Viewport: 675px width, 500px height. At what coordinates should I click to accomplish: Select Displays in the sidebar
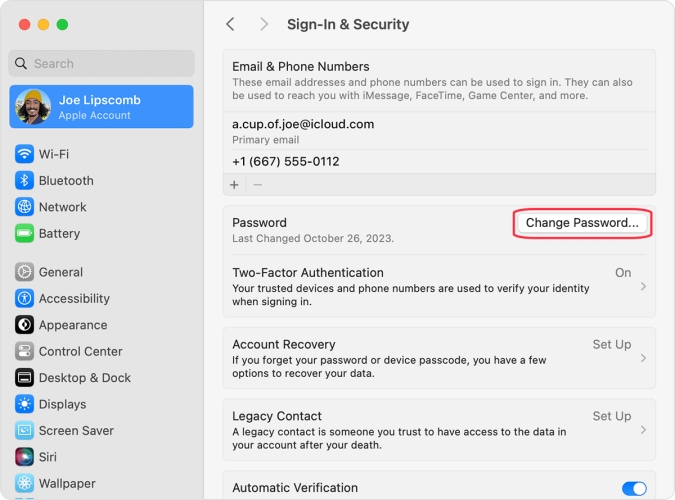click(62, 404)
